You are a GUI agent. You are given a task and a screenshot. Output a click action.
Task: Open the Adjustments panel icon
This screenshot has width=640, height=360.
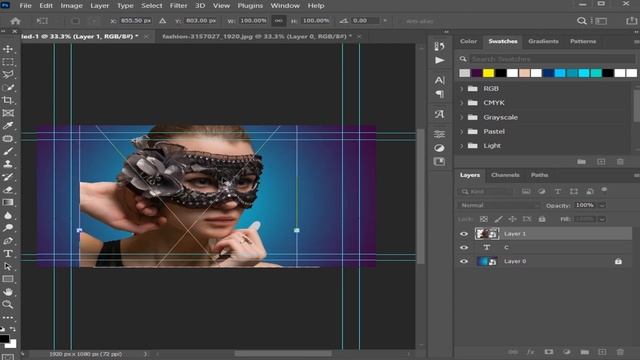click(x=440, y=148)
